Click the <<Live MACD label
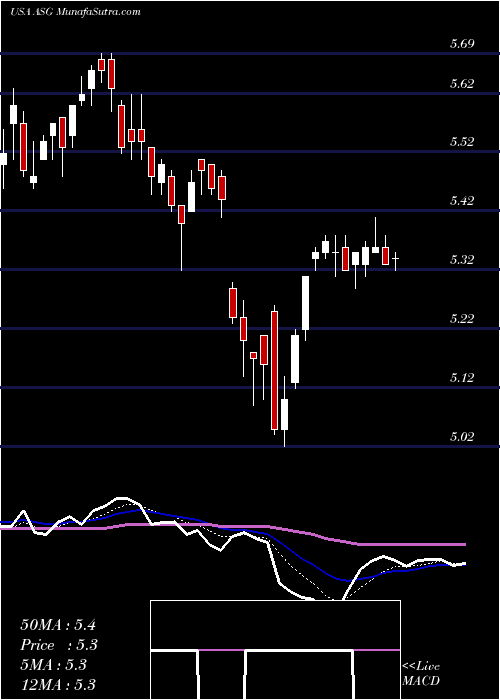The image size is (500, 700). [421, 674]
